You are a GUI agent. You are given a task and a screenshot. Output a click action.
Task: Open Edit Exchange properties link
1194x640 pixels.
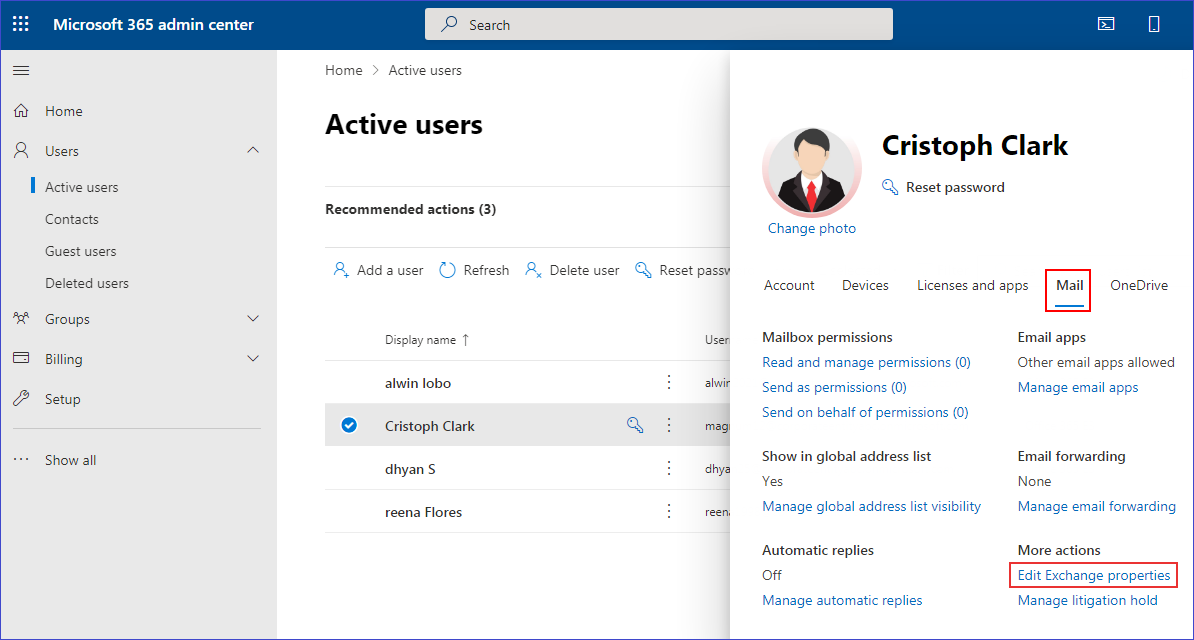click(1093, 575)
